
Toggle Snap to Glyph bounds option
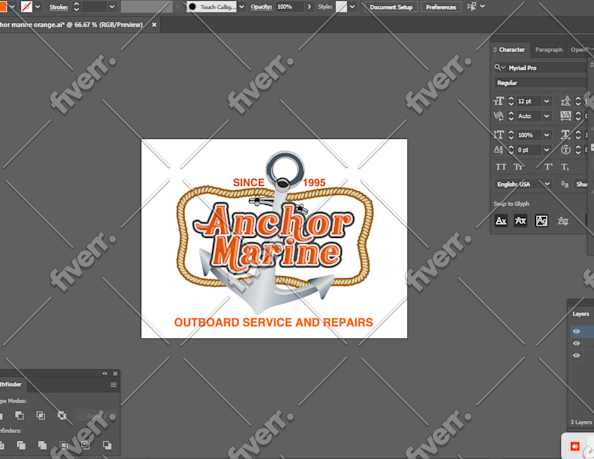tap(541, 220)
